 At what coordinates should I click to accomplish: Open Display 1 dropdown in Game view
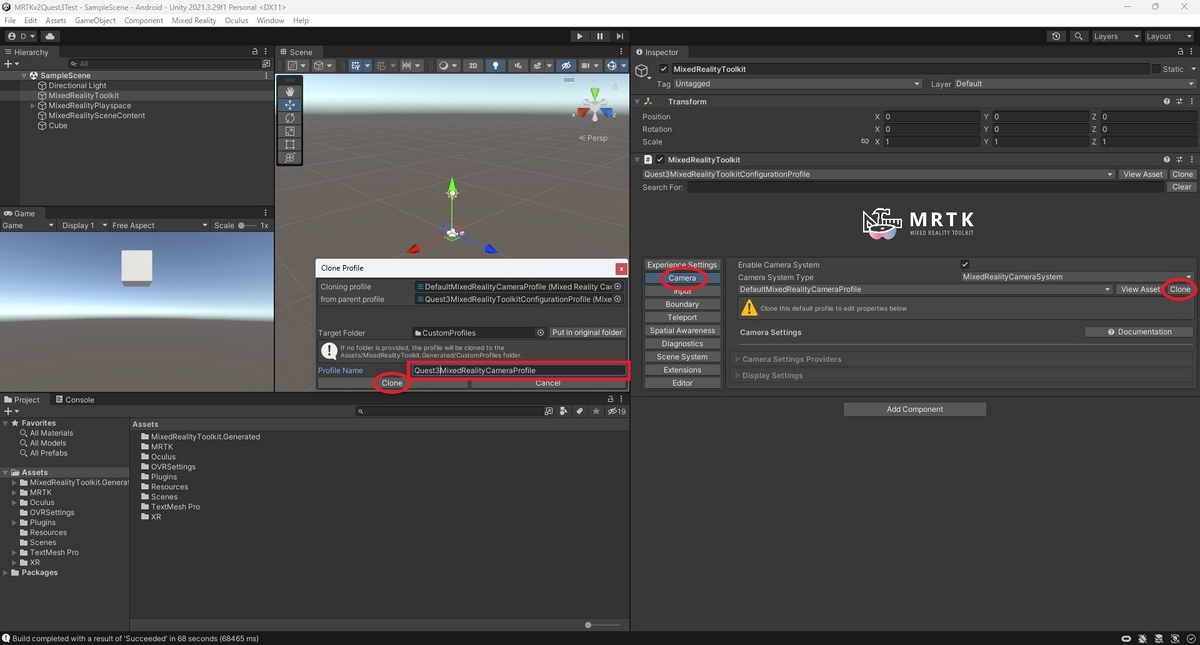pos(82,225)
